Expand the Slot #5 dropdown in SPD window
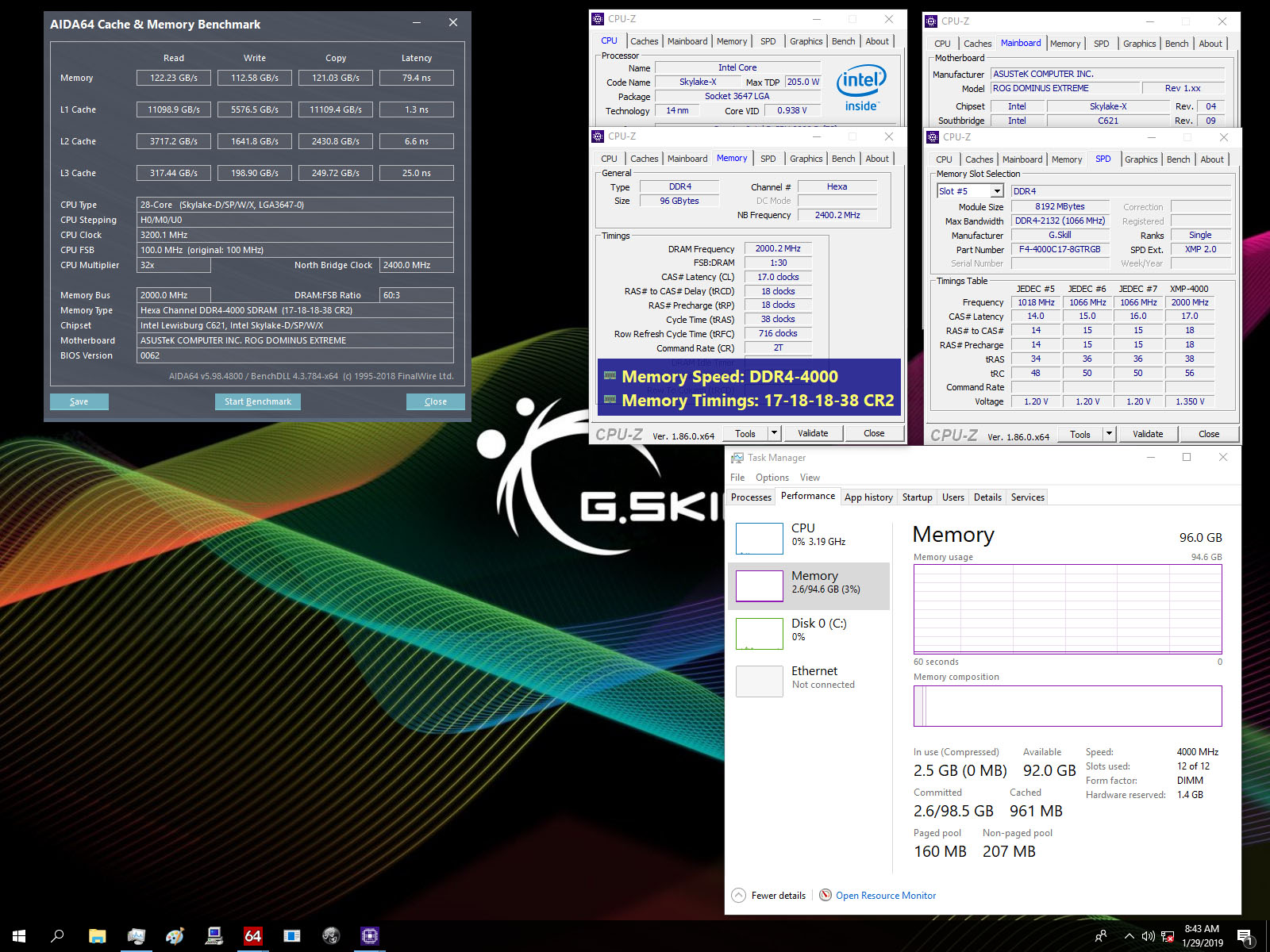The width and height of the screenshot is (1270, 952). coord(998,191)
